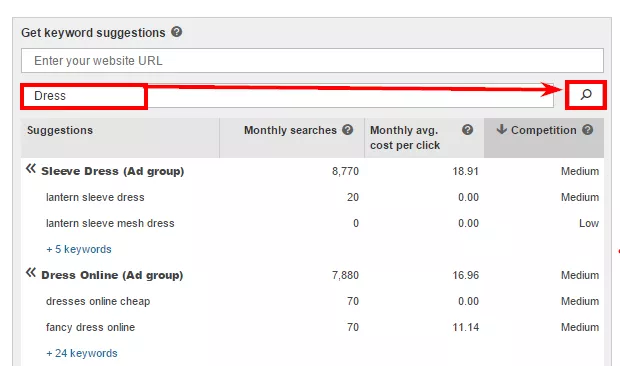Viewport: 620px width, 366px height.
Task: Focus the Enter your website URL field
Action: 312,60
